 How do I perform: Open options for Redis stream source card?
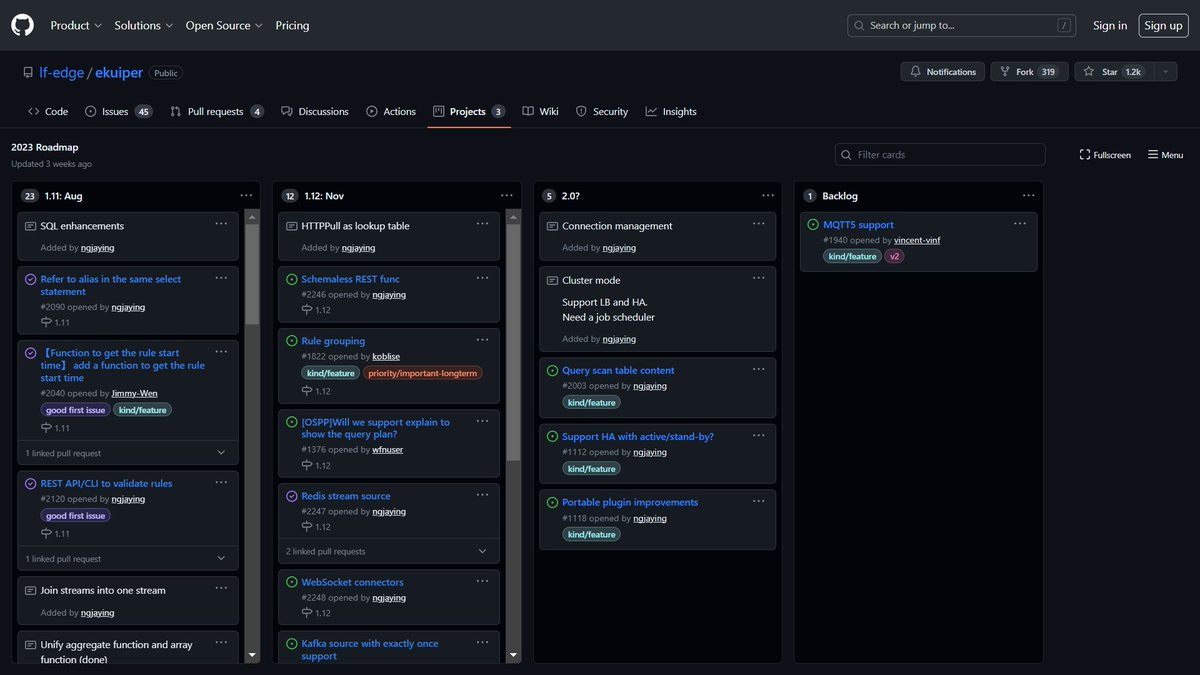click(x=482, y=494)
